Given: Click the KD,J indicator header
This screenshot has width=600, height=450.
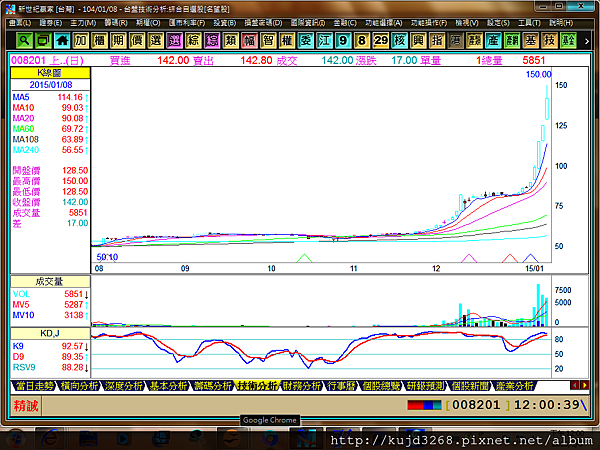Looking at the screenshot, I should 50,333.
